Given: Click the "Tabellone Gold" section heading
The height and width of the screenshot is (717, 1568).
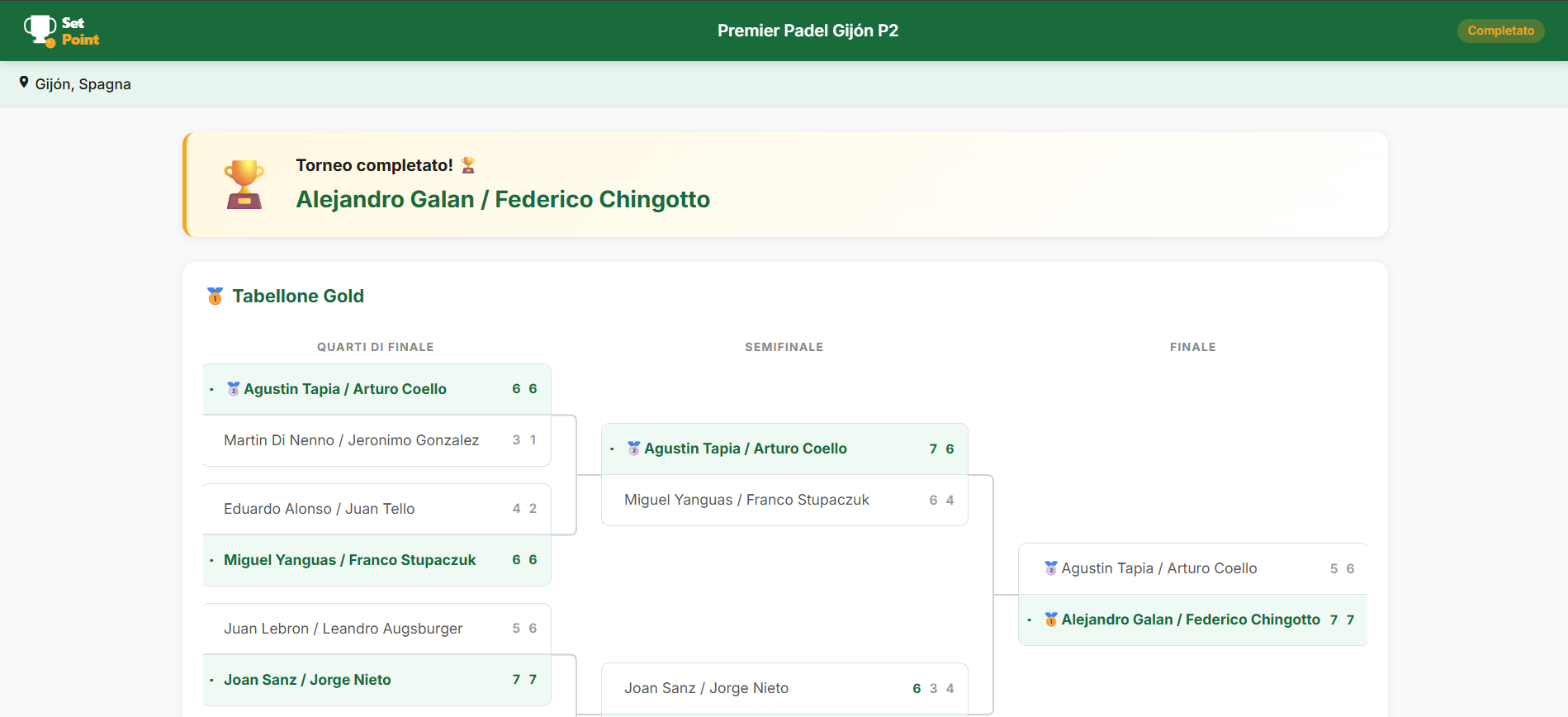Looking at the screenshot, I should tap(298, 296).
